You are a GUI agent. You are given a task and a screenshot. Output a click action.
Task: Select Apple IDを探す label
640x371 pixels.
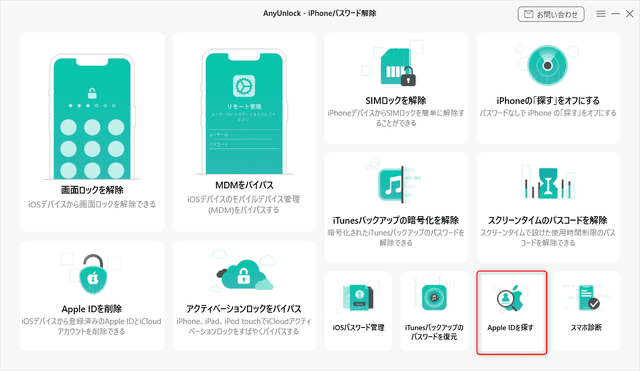[x=510, y=327]
